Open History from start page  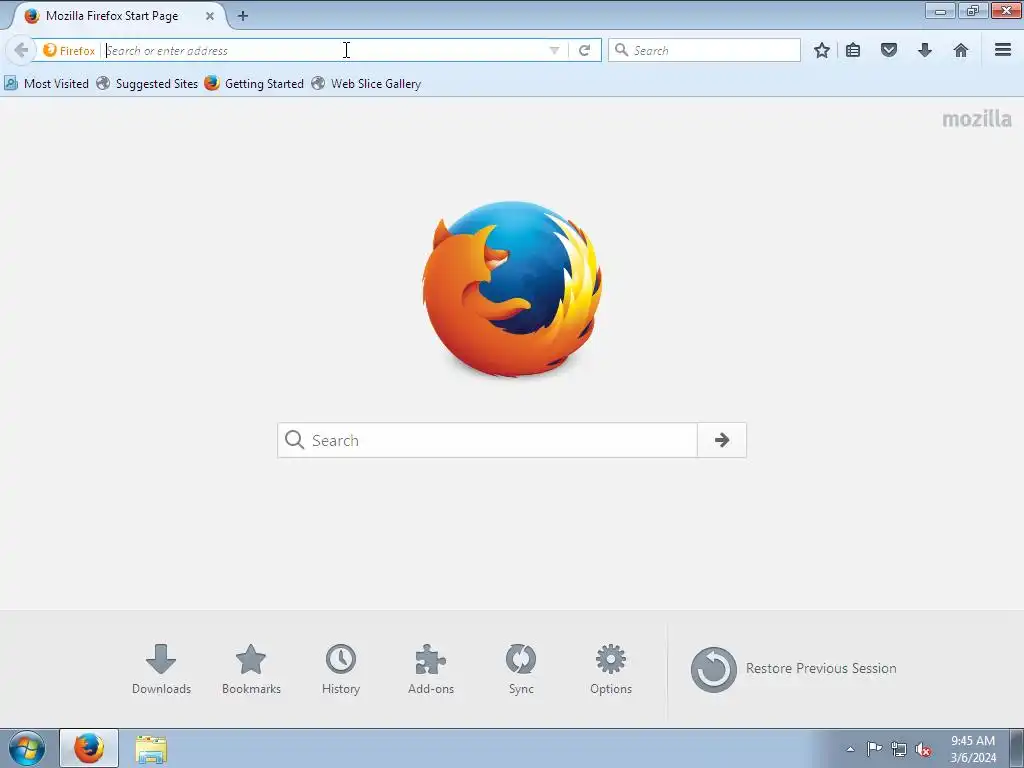(x=341, y=669)
